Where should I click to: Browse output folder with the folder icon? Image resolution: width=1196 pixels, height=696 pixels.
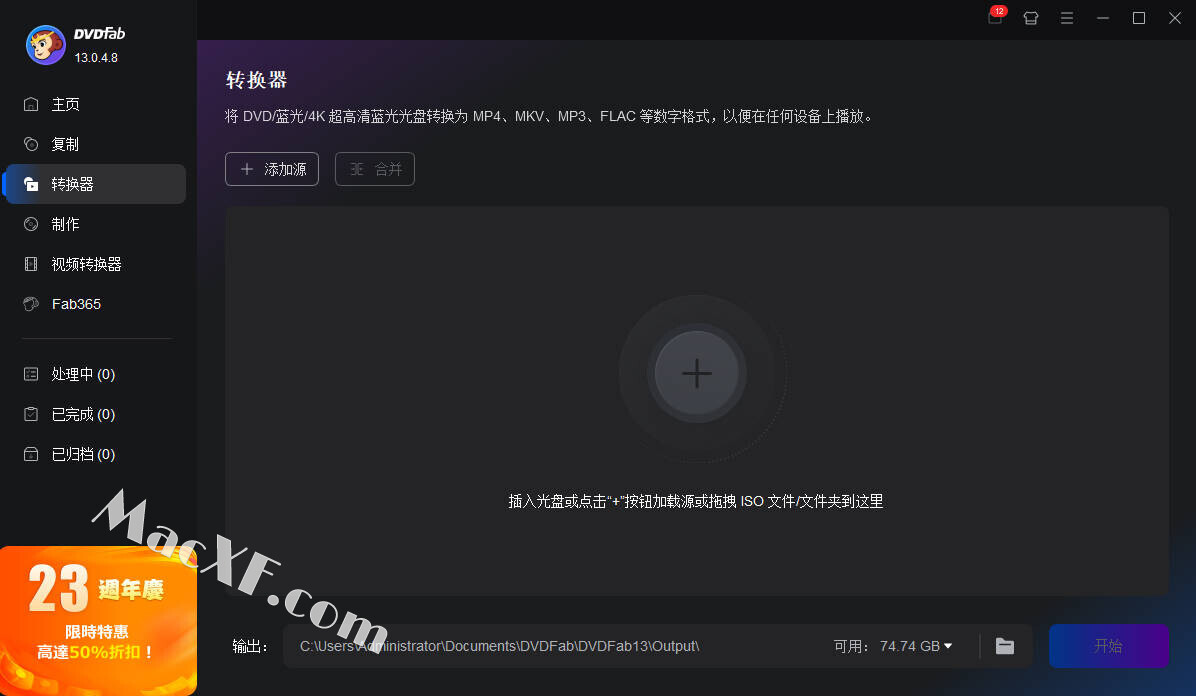(x=1005, y=646)
